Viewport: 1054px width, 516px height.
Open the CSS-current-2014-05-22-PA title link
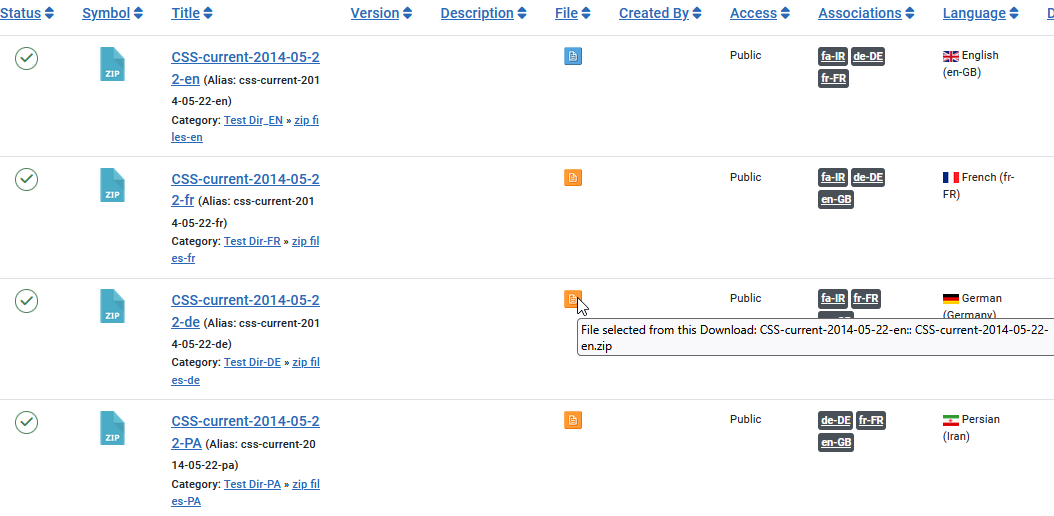click(245, 432)
